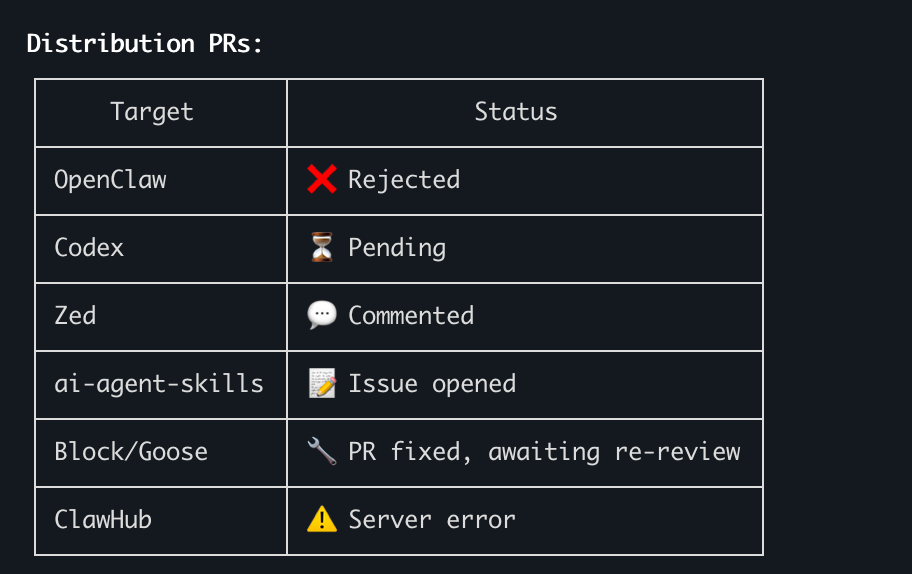Screen dimensions: 912x574
Task: Select the Status column header
Action: pos(515,112)
